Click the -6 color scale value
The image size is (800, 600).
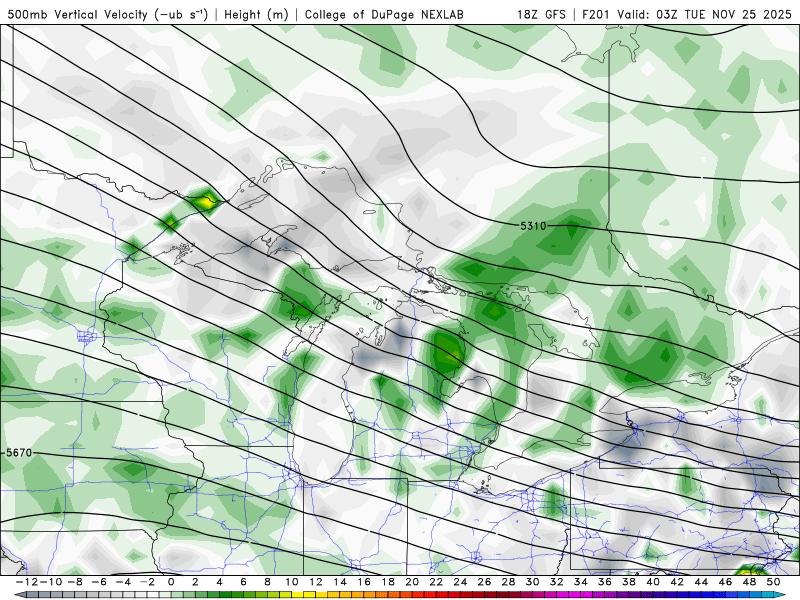99,582
